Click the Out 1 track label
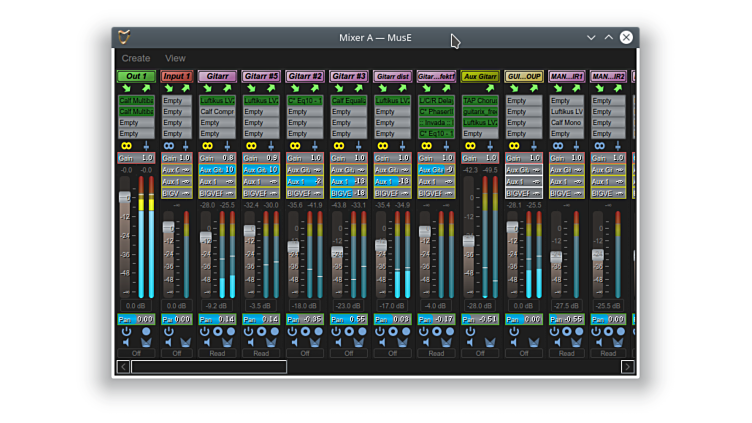This screenshot has width=752, height=423. click(x=136, y=76)
